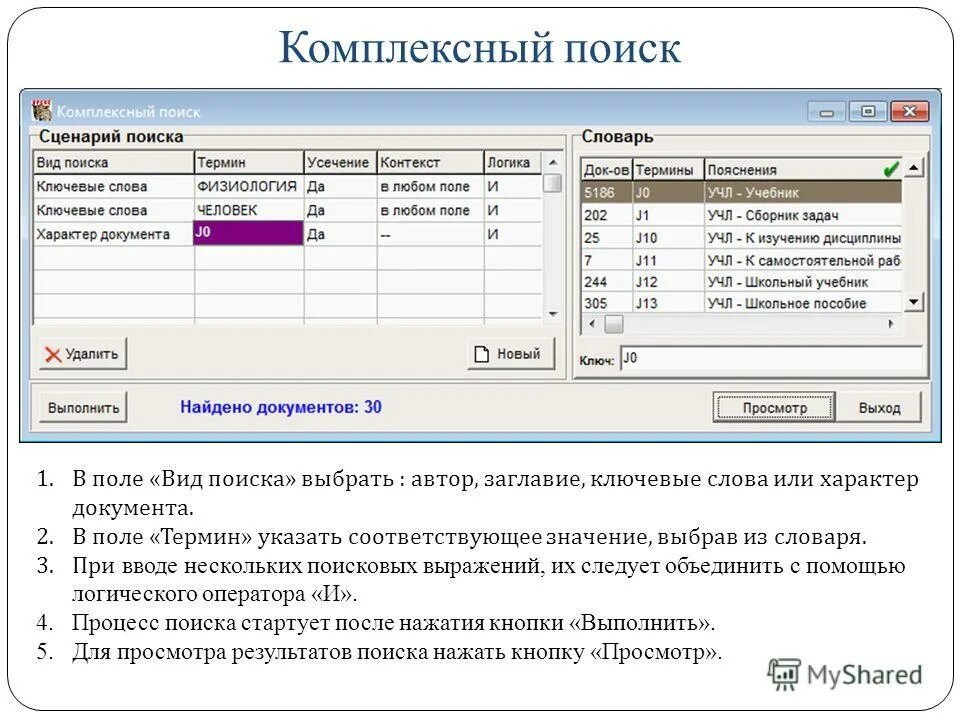Image resolution: width=960 pixels, height=720 pixels.
Task: Create a new scenario with Новый
Action: [x=511, y=354]
